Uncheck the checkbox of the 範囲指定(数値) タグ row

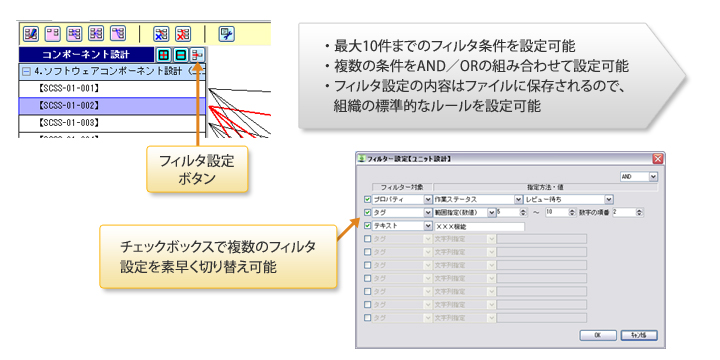coord(367,213)
